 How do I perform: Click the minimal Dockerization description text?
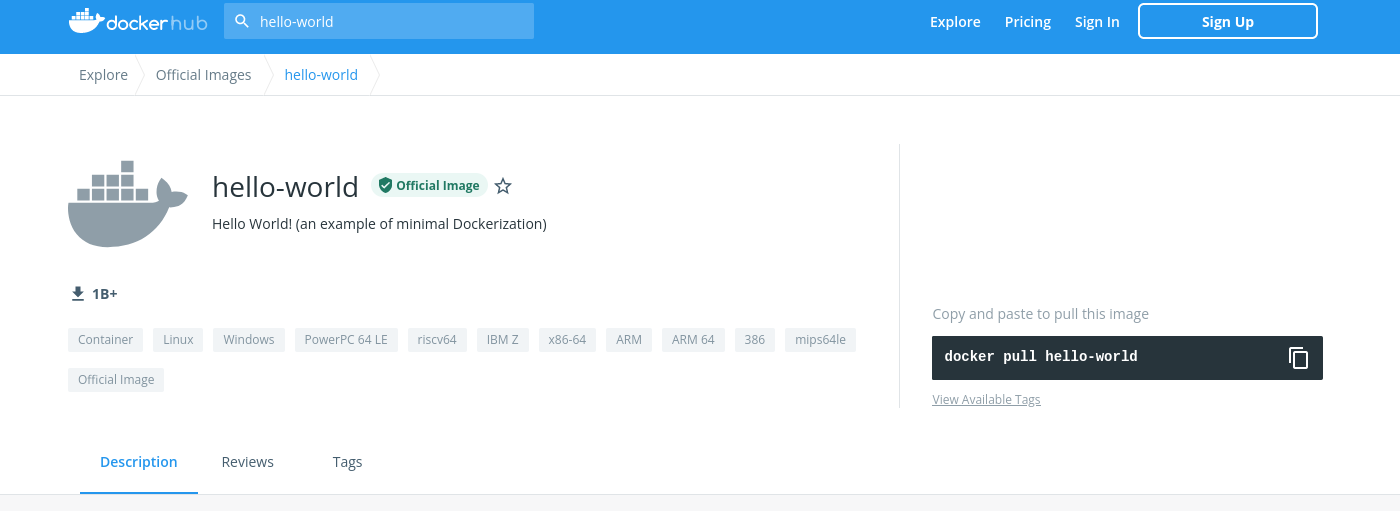tap(379, 224)
